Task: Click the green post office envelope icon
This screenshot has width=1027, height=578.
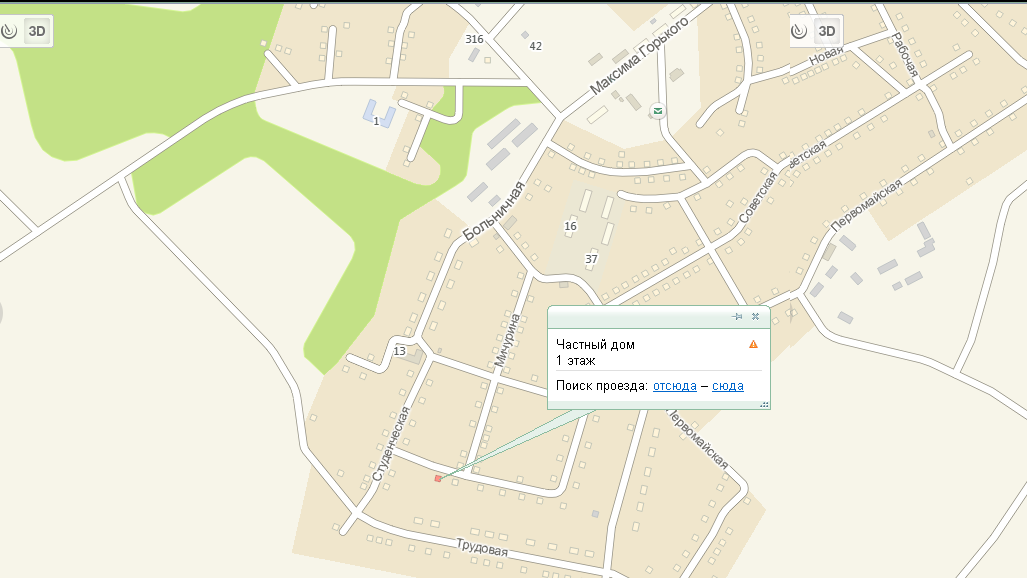Action: pos(658,111)
